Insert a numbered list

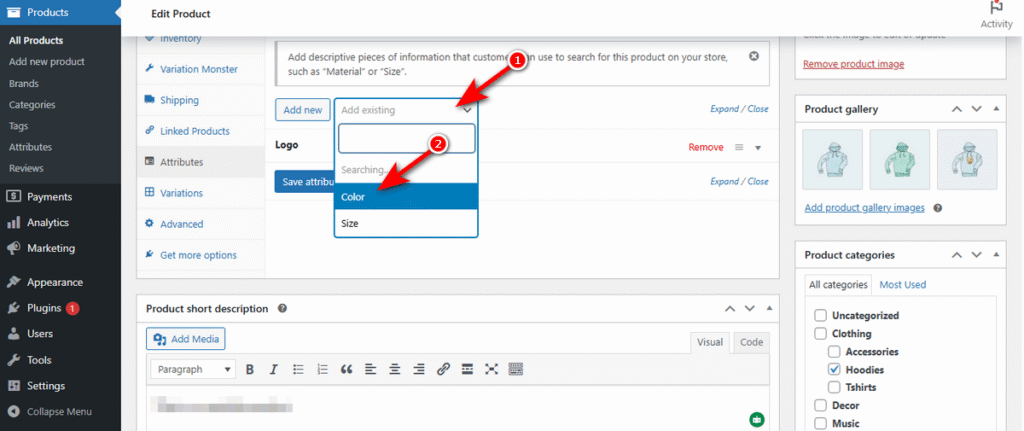pyautogui.click(x=322, y=370)
